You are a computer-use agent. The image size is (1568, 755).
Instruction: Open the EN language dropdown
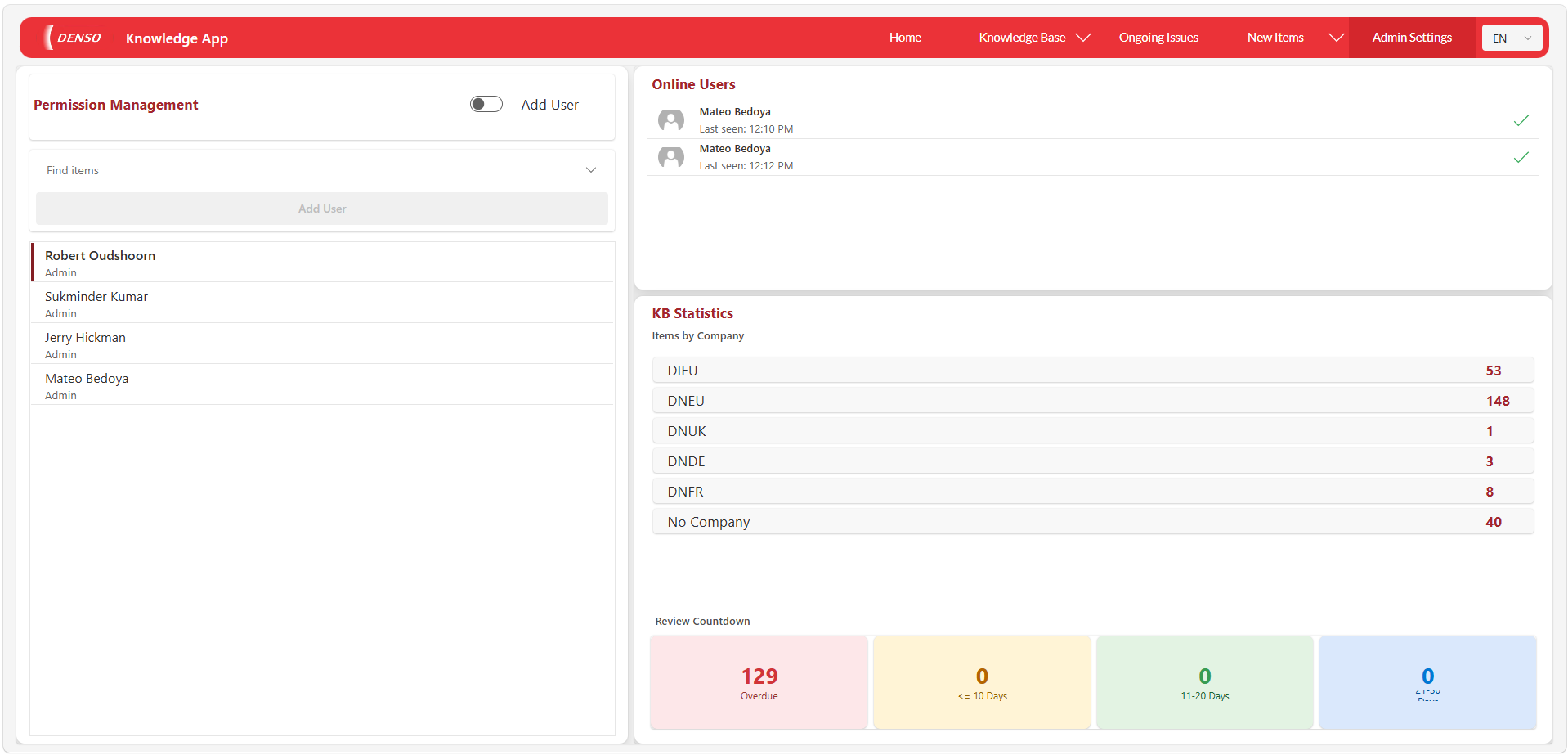pos(1512,38)
